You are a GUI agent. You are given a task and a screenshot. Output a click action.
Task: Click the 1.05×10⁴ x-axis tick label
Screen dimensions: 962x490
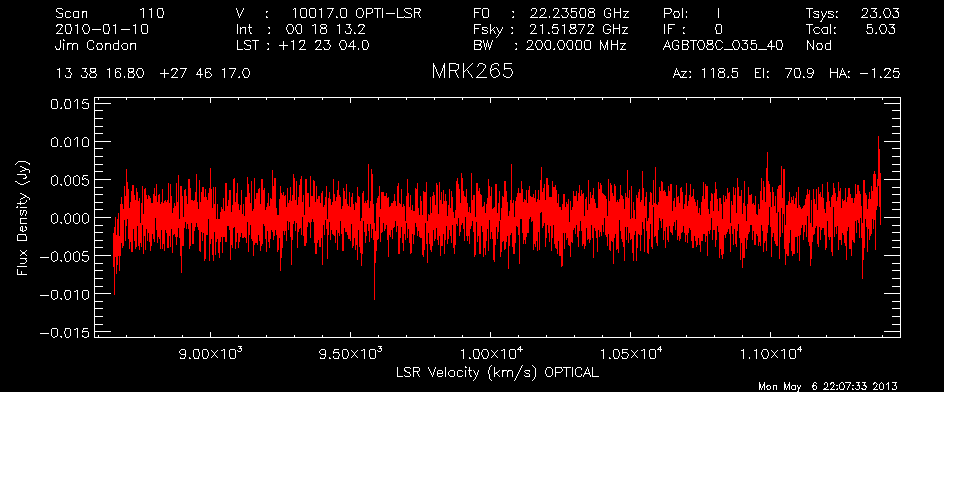[630, 354]
